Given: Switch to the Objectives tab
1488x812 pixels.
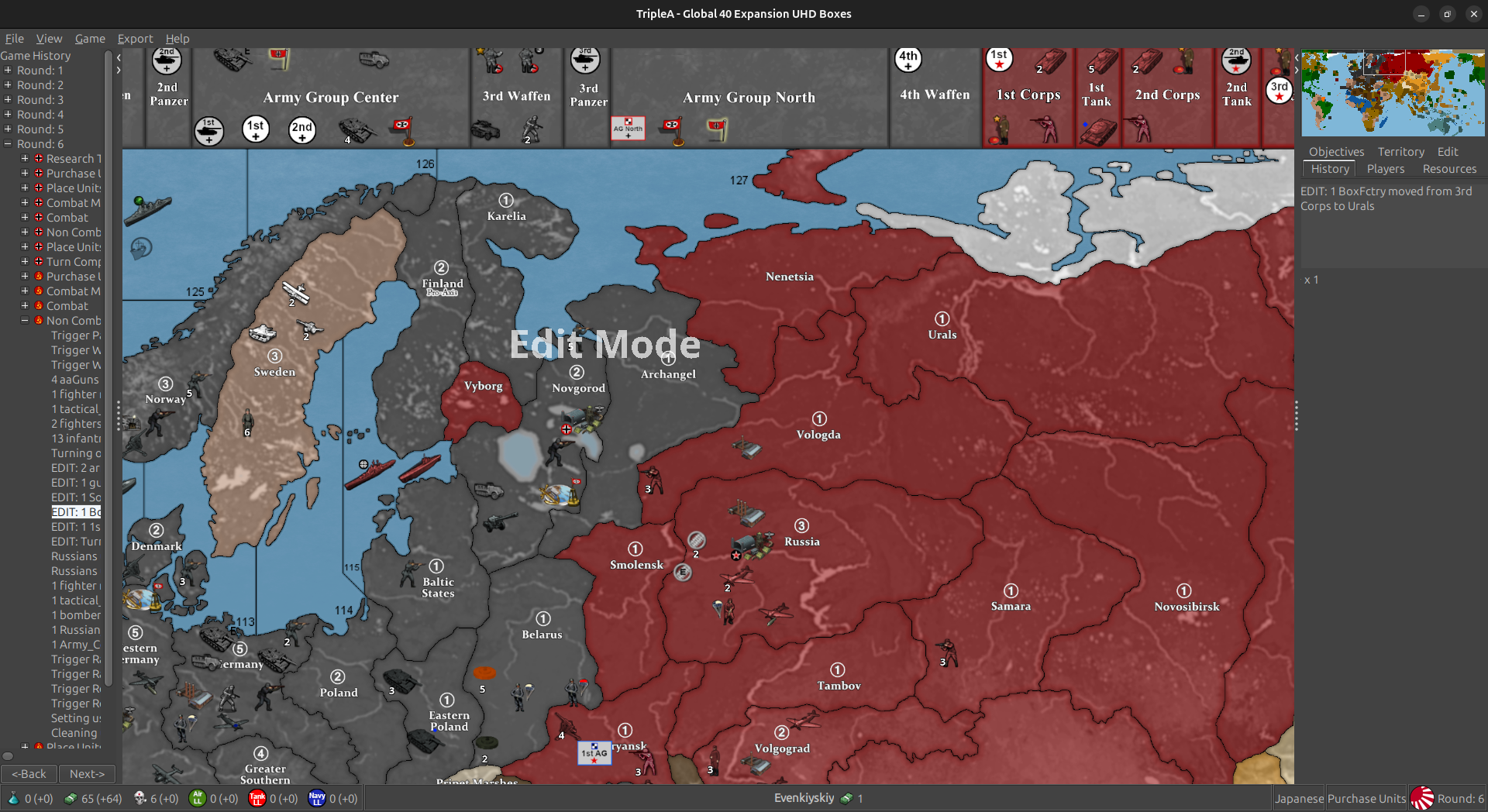Looking at the screenshot, I should pos(1336,152).
